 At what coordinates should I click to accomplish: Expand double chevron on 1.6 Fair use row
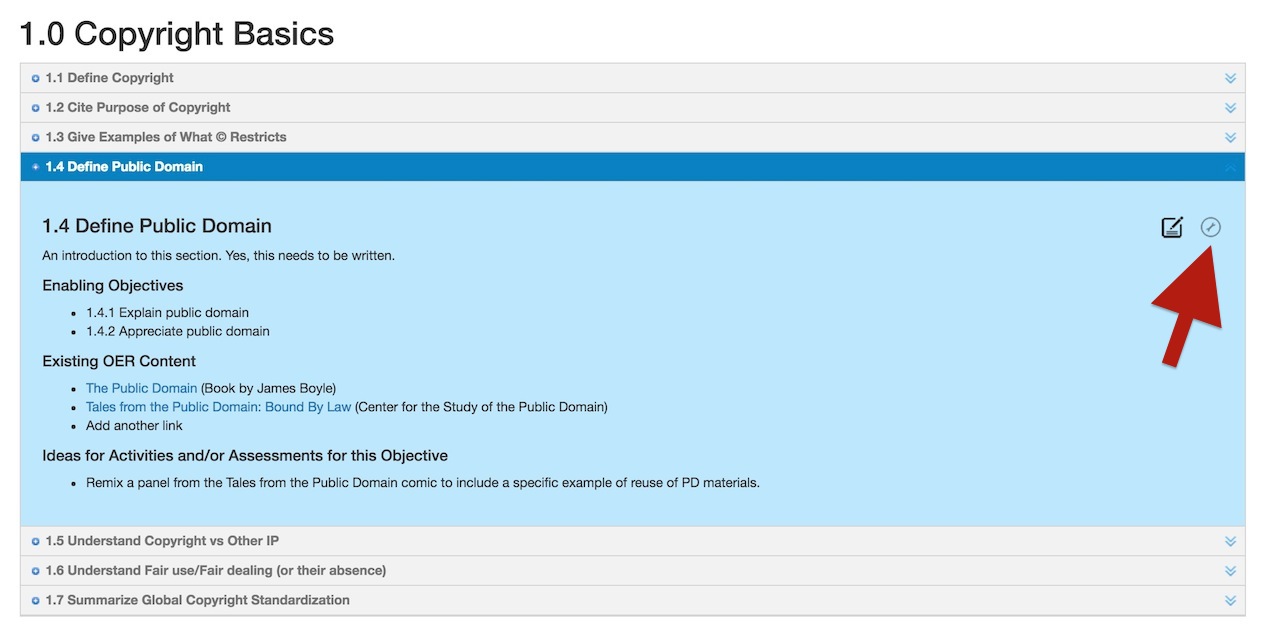(1230, 571)
